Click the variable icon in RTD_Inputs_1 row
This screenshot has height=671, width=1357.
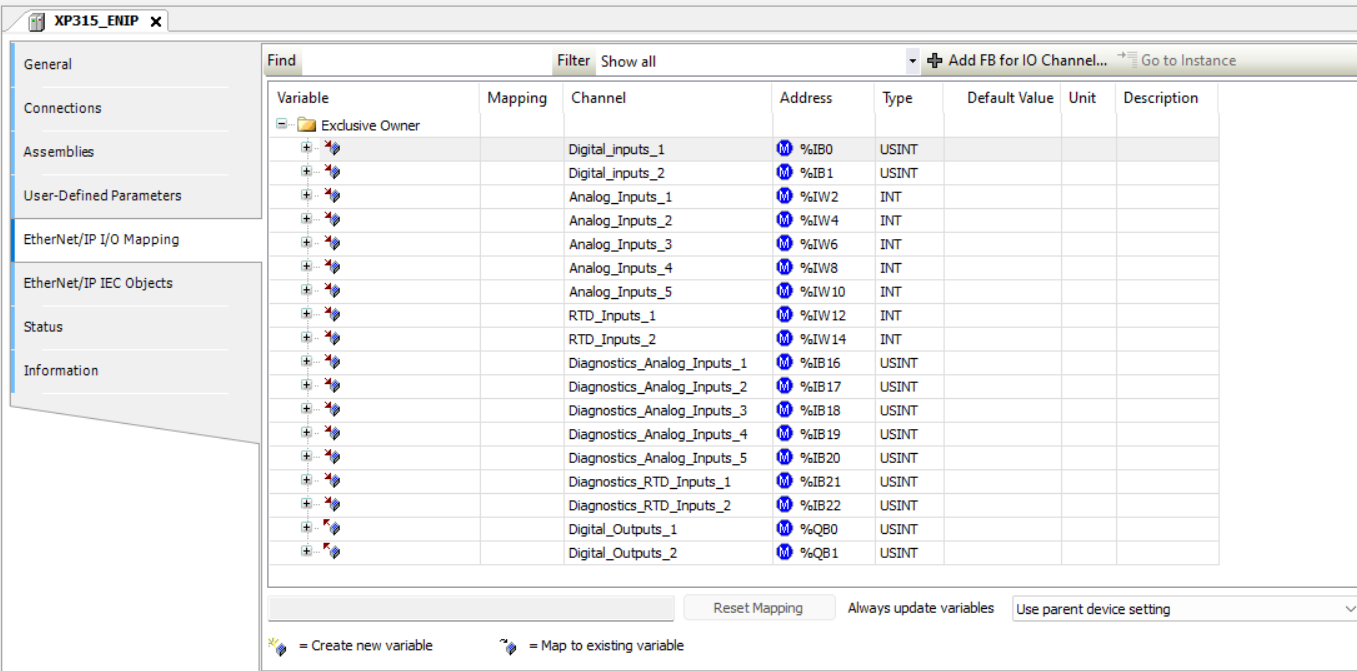(x=332, y=315)
